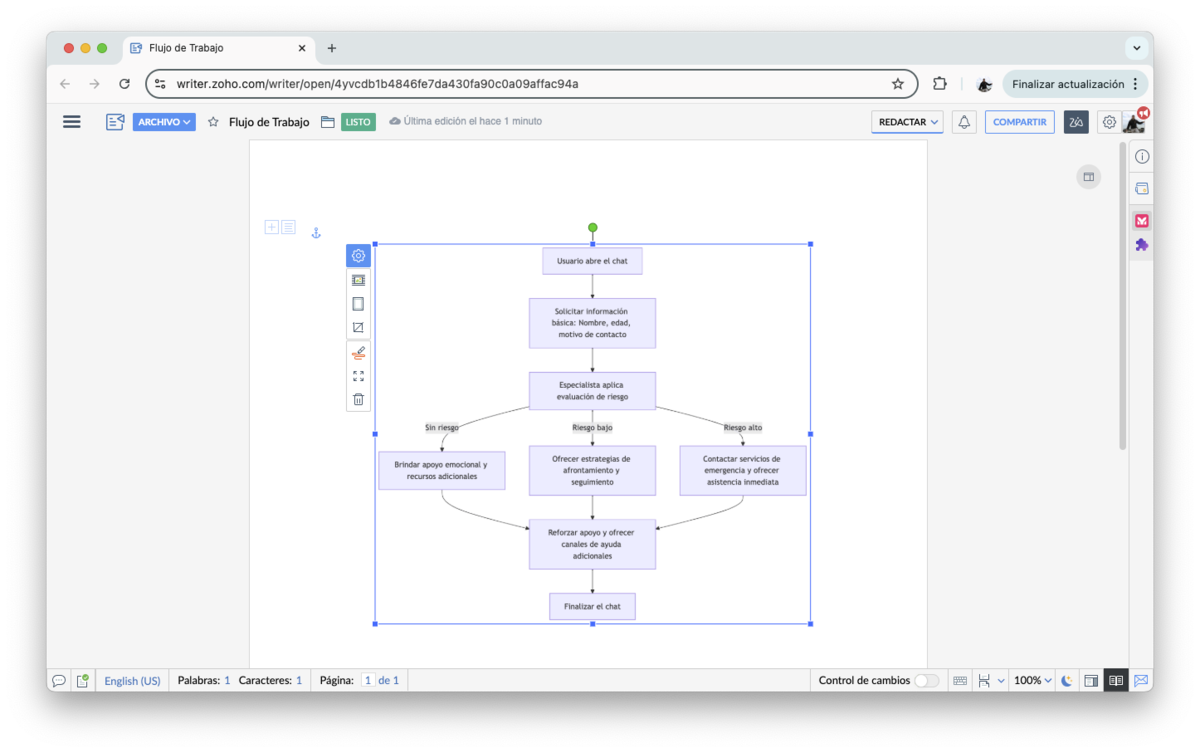The image size is (1200, 753).
Task: Toggle night mode moon icon
Action: 1067,681
